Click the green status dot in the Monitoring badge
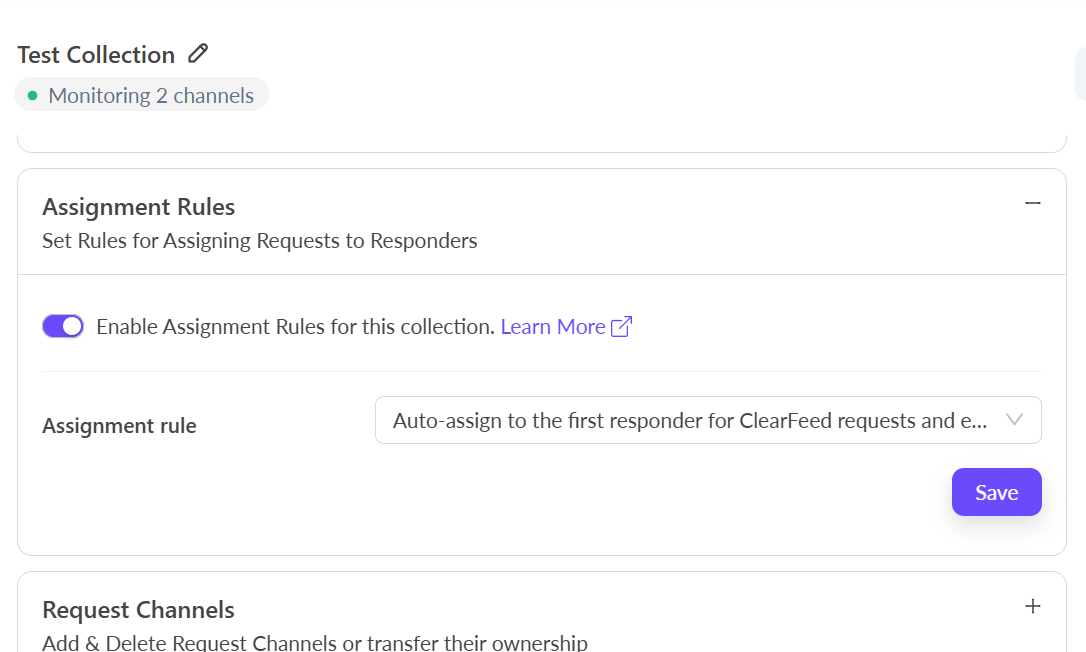This screenshot has height=652, width=1086. click(32, 96)
